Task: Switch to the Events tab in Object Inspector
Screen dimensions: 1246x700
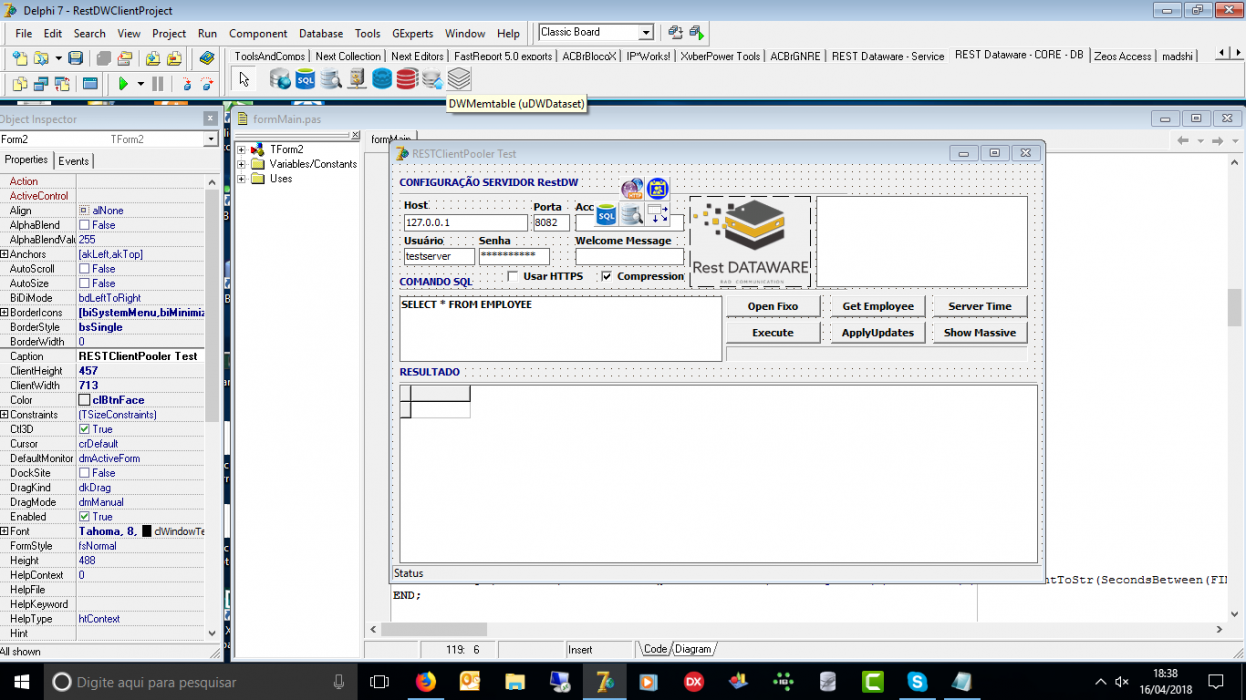Action: click(74, 160)
